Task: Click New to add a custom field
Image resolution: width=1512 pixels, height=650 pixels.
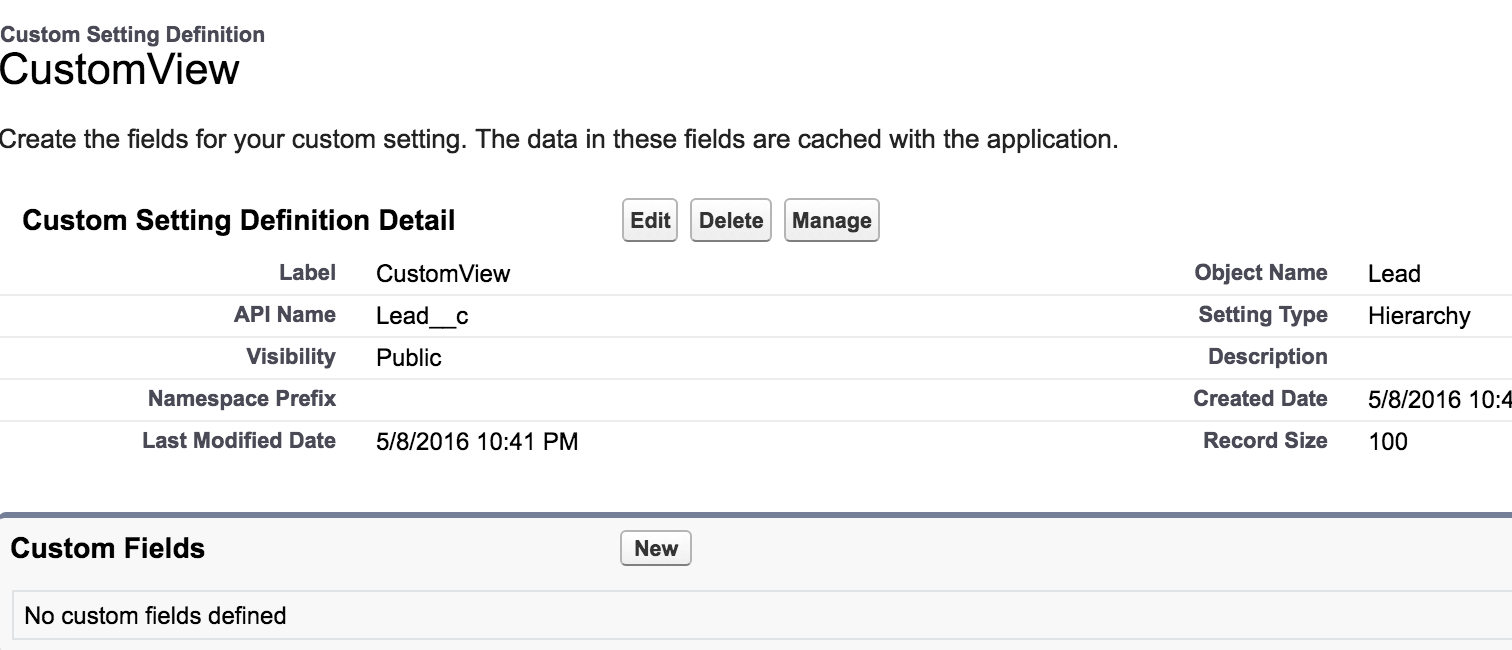Action: [x=656, y=548]
